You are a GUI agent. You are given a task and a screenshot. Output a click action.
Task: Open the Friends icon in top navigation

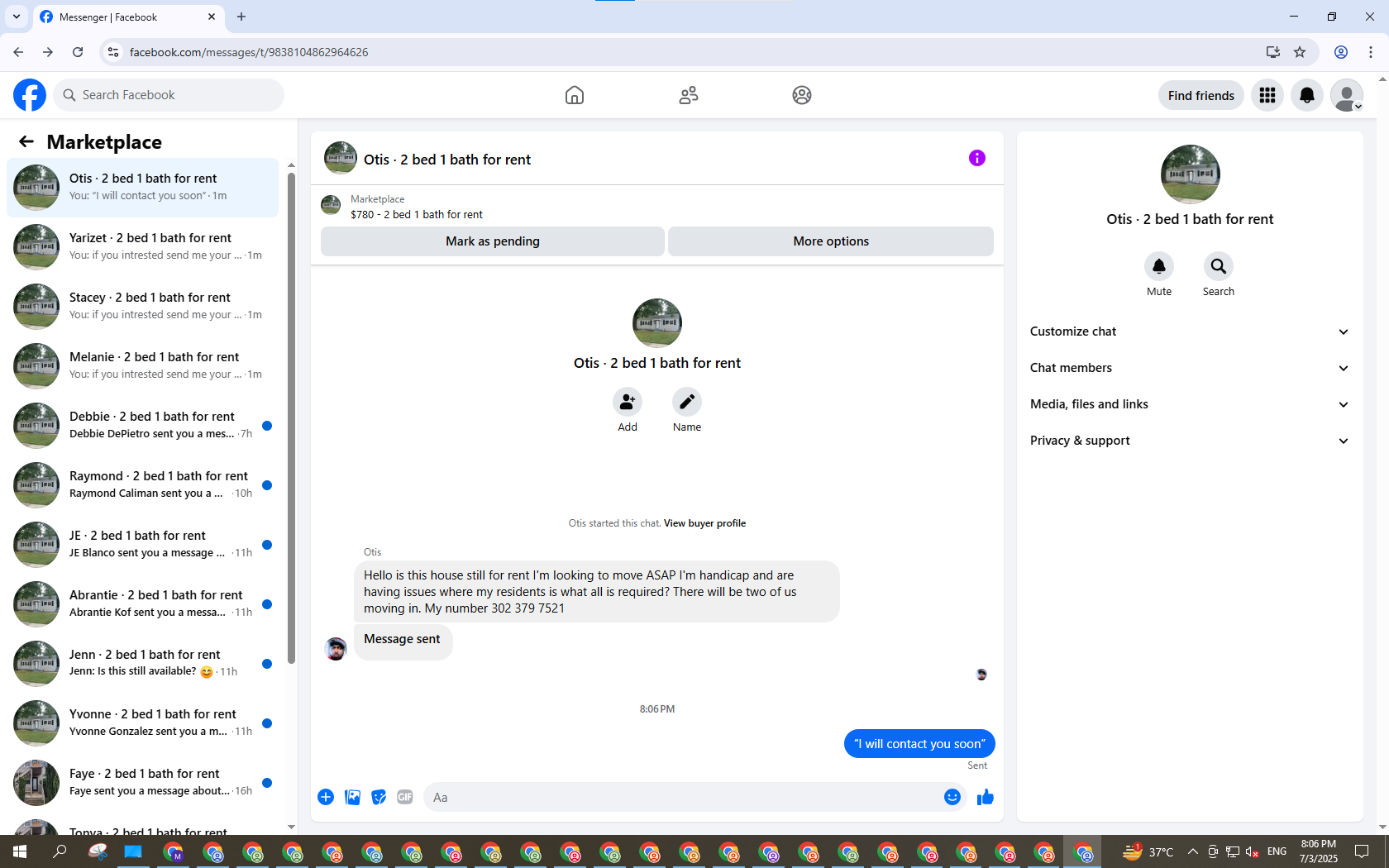[x=689, y=95]
